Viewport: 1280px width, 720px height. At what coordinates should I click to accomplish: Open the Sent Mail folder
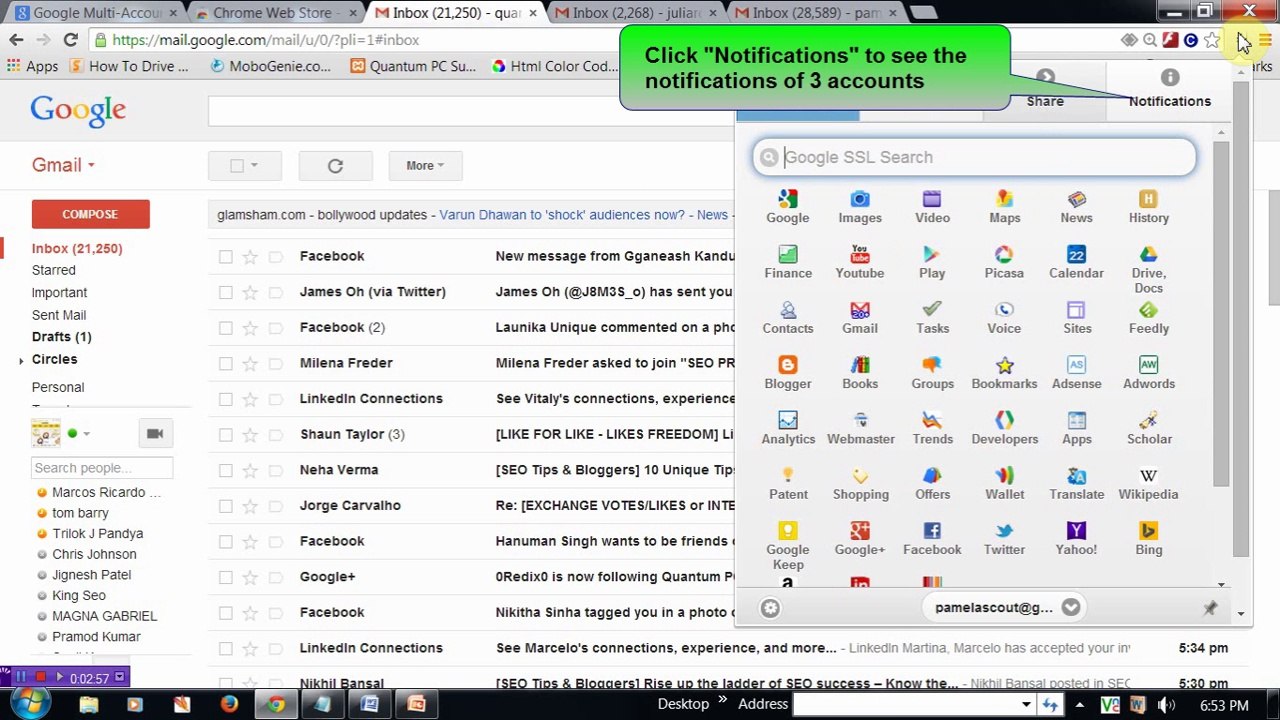[58, 315]
